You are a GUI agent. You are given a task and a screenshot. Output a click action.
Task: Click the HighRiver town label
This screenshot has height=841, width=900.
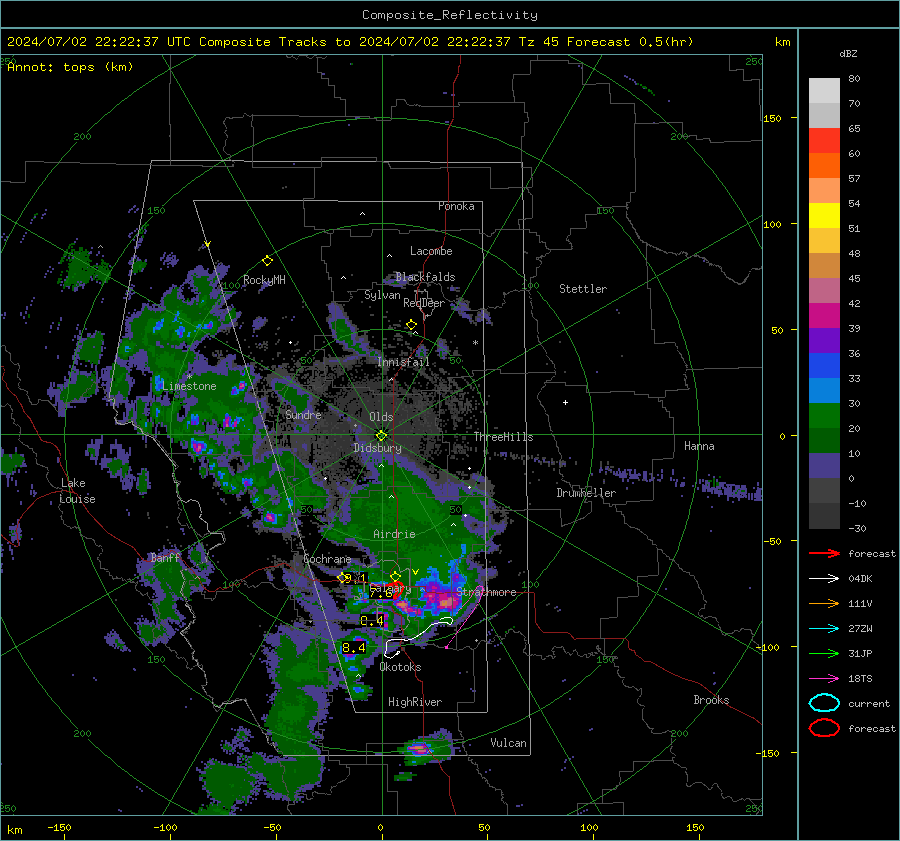click(415, 702)
